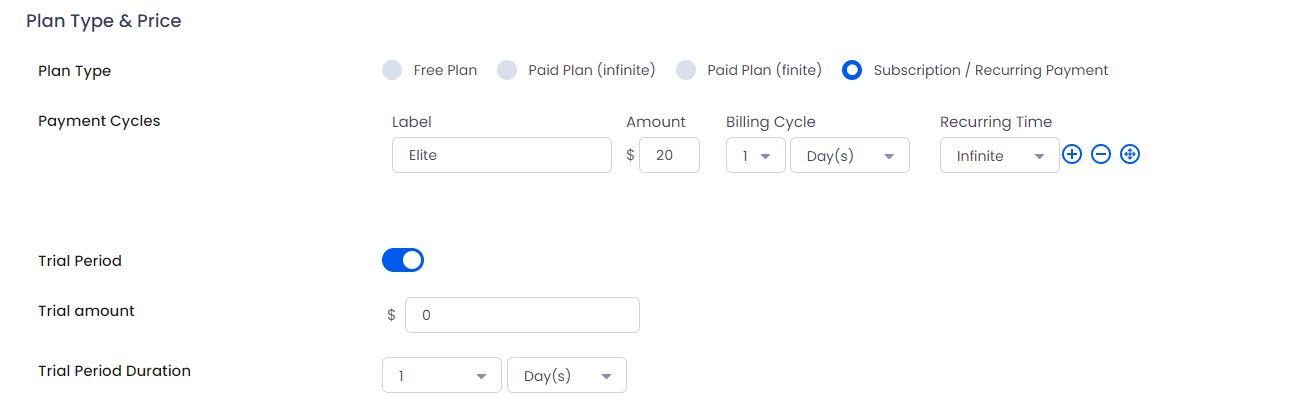Open the Billing Cycle Day(s) unit dropdown
The width and height of the screenshot is (1293, 412).
[x=850, y=155]
